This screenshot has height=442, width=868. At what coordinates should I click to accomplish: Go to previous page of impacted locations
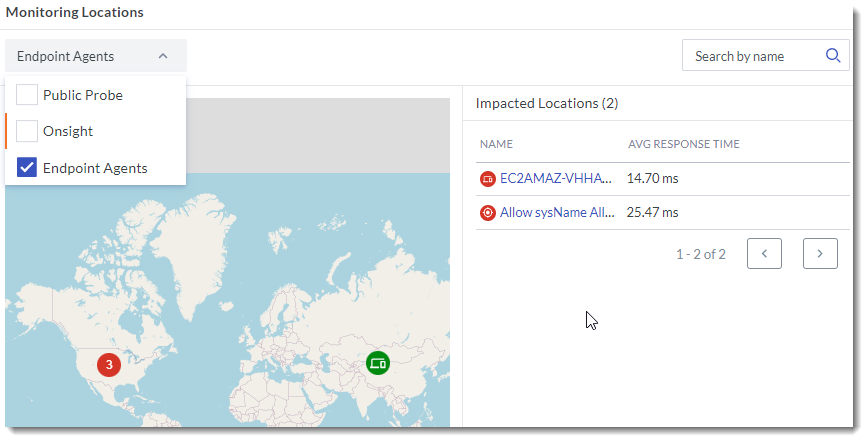764,254
